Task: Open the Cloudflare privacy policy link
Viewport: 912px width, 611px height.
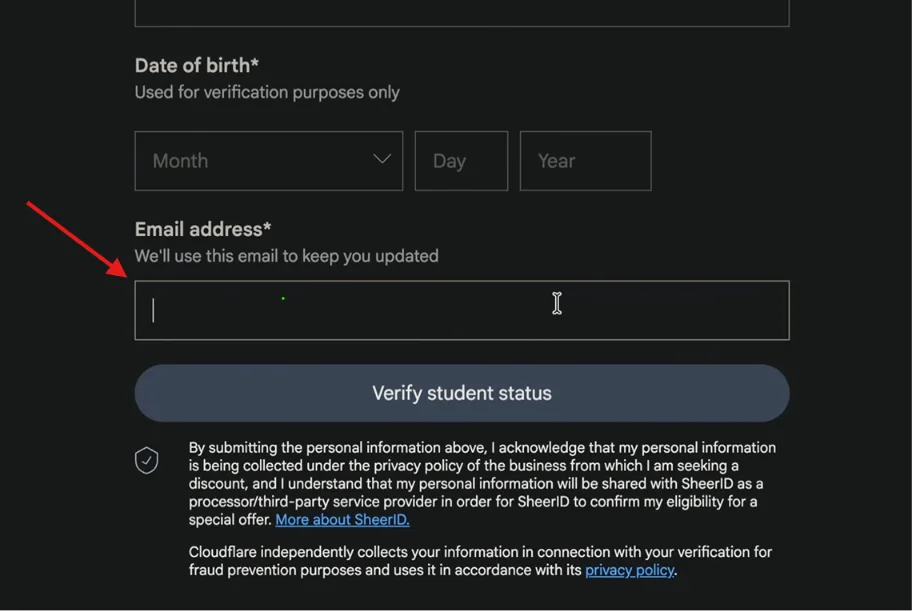Action: click(630, 570)
